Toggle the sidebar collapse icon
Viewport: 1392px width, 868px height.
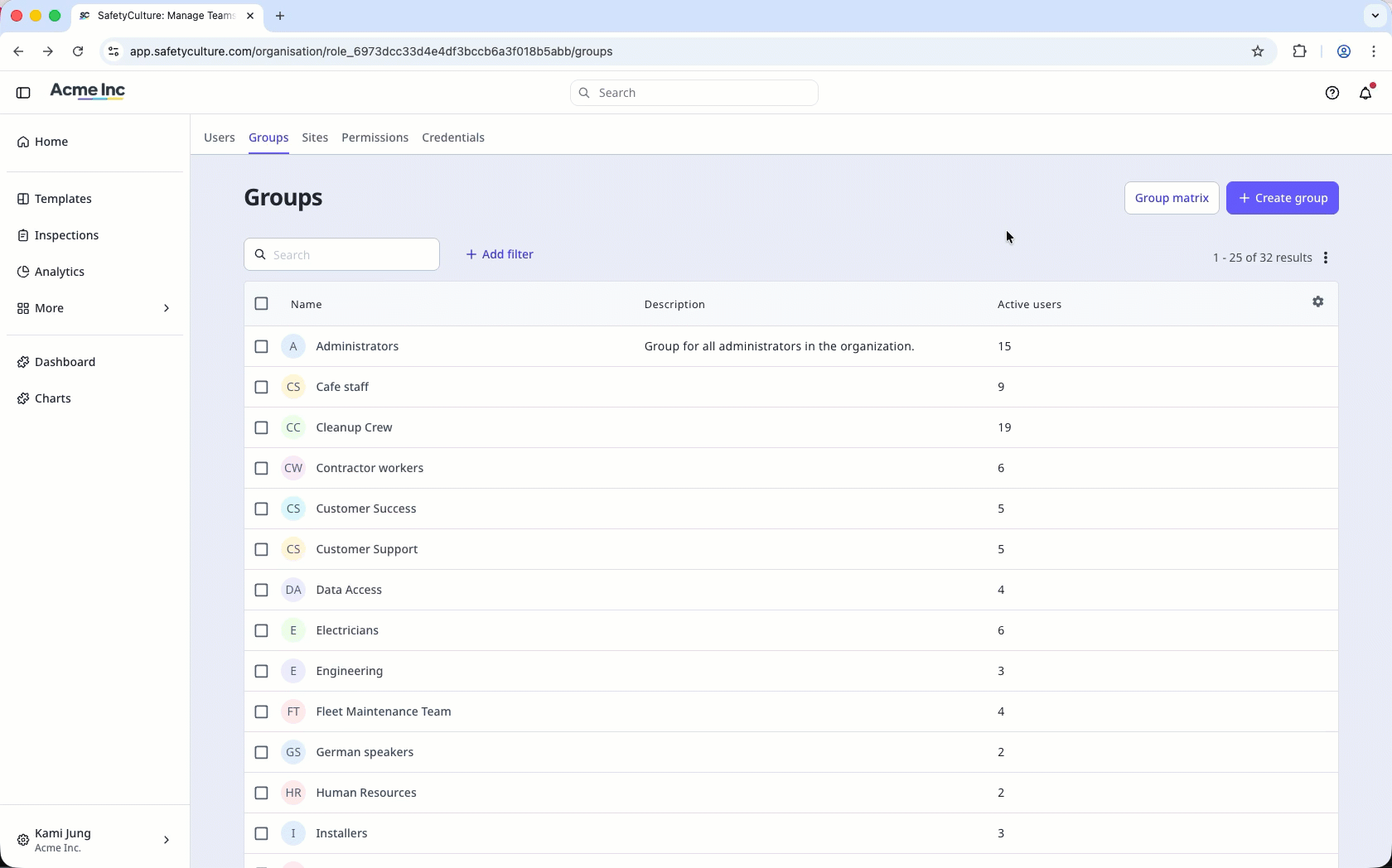tap(23, 93)
